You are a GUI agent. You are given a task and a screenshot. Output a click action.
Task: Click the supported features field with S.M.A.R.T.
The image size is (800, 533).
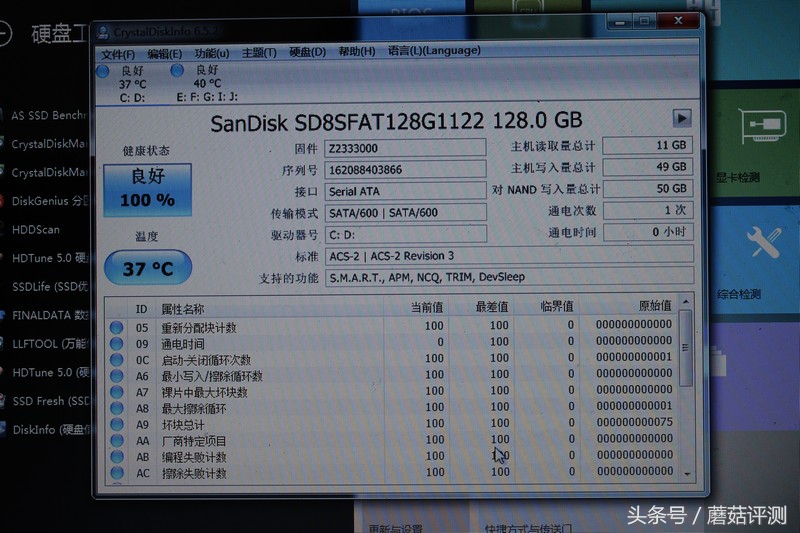(x=509, y=277)
